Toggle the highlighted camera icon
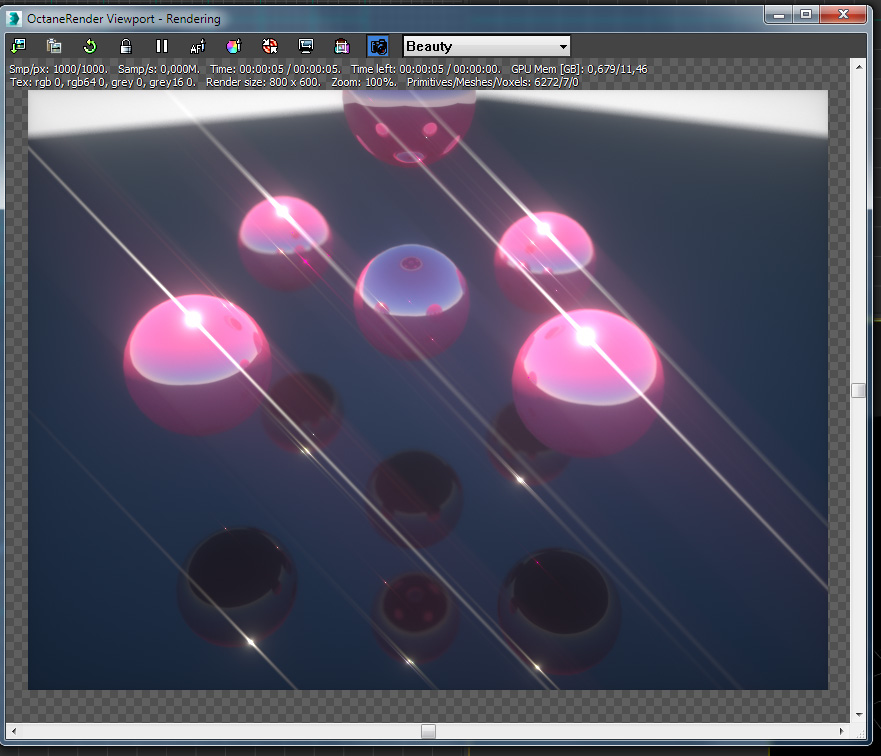 point(378,46)
